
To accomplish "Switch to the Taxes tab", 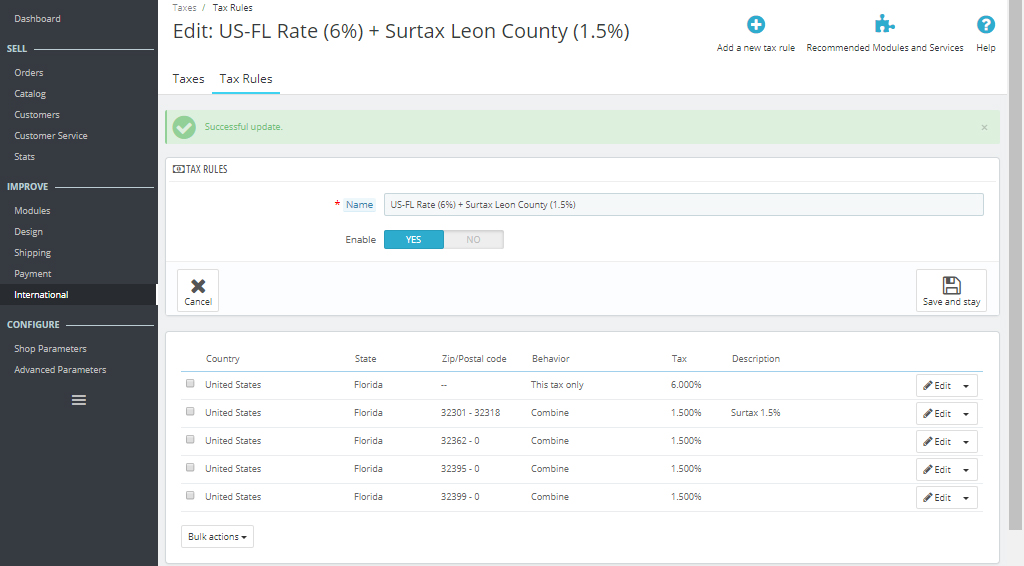I will [x=188, y=79].
